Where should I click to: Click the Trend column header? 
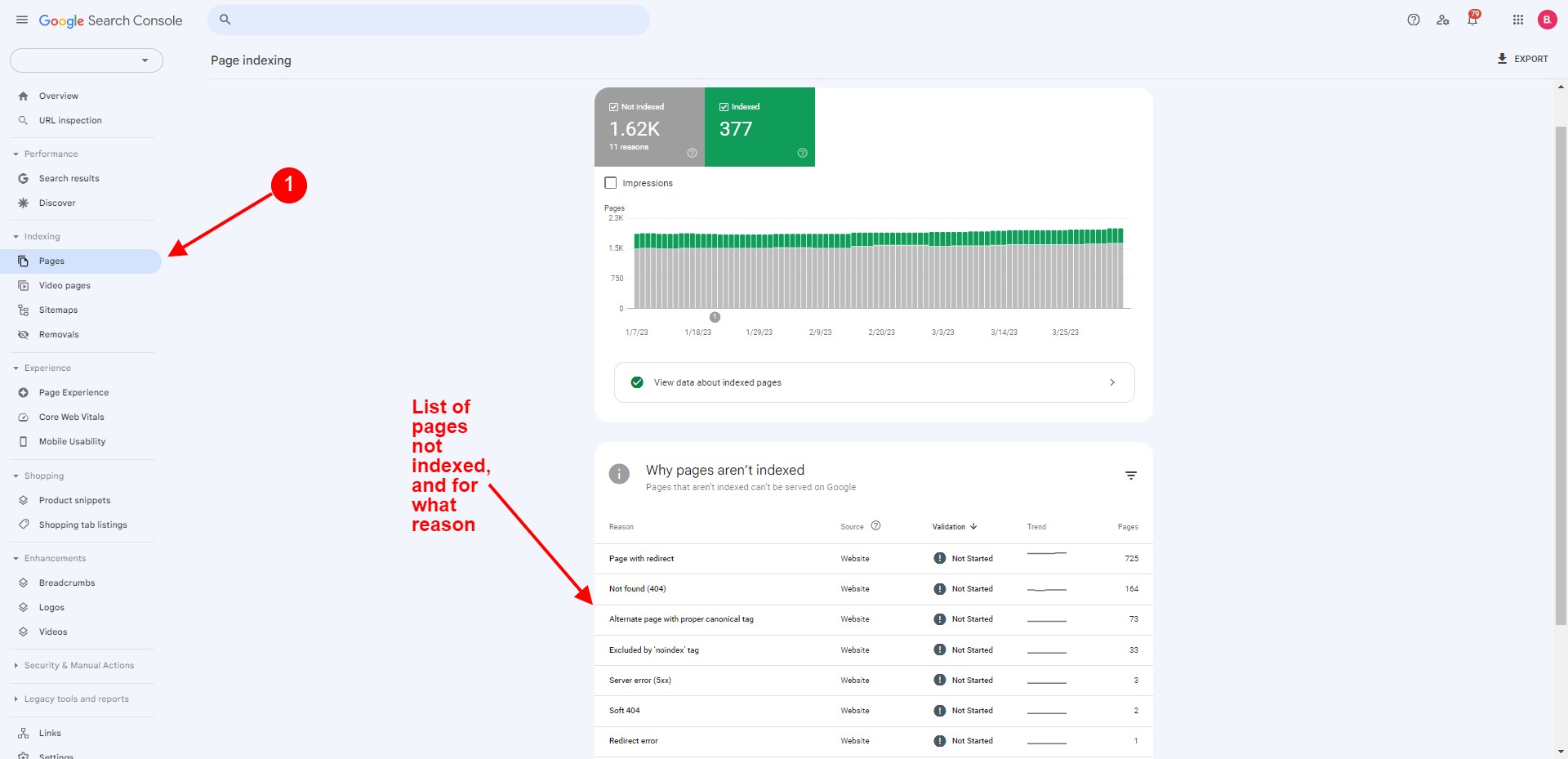(1036, 527)
